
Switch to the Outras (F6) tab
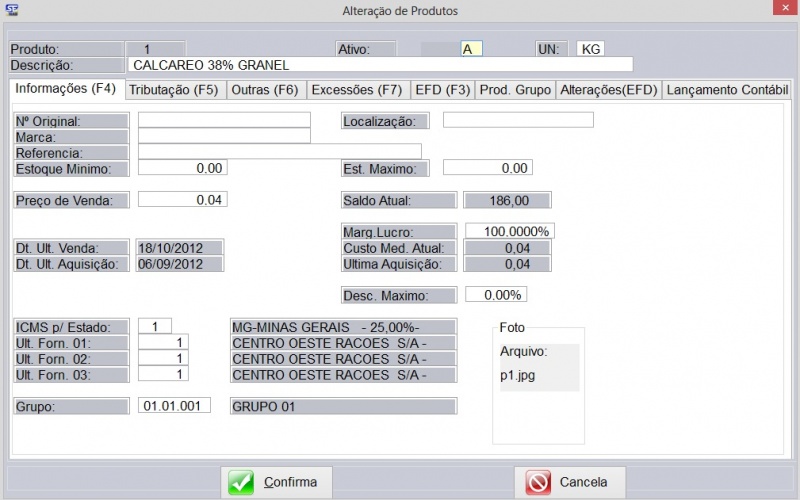(265, 90)
